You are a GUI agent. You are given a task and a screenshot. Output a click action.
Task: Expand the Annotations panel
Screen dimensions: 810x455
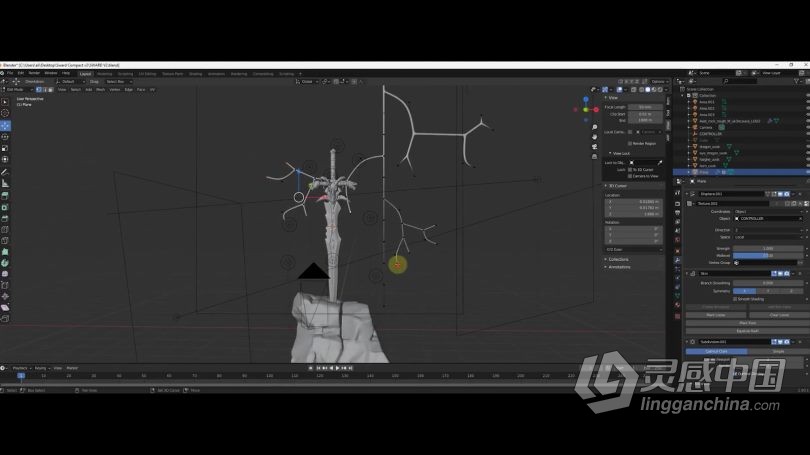618,267
